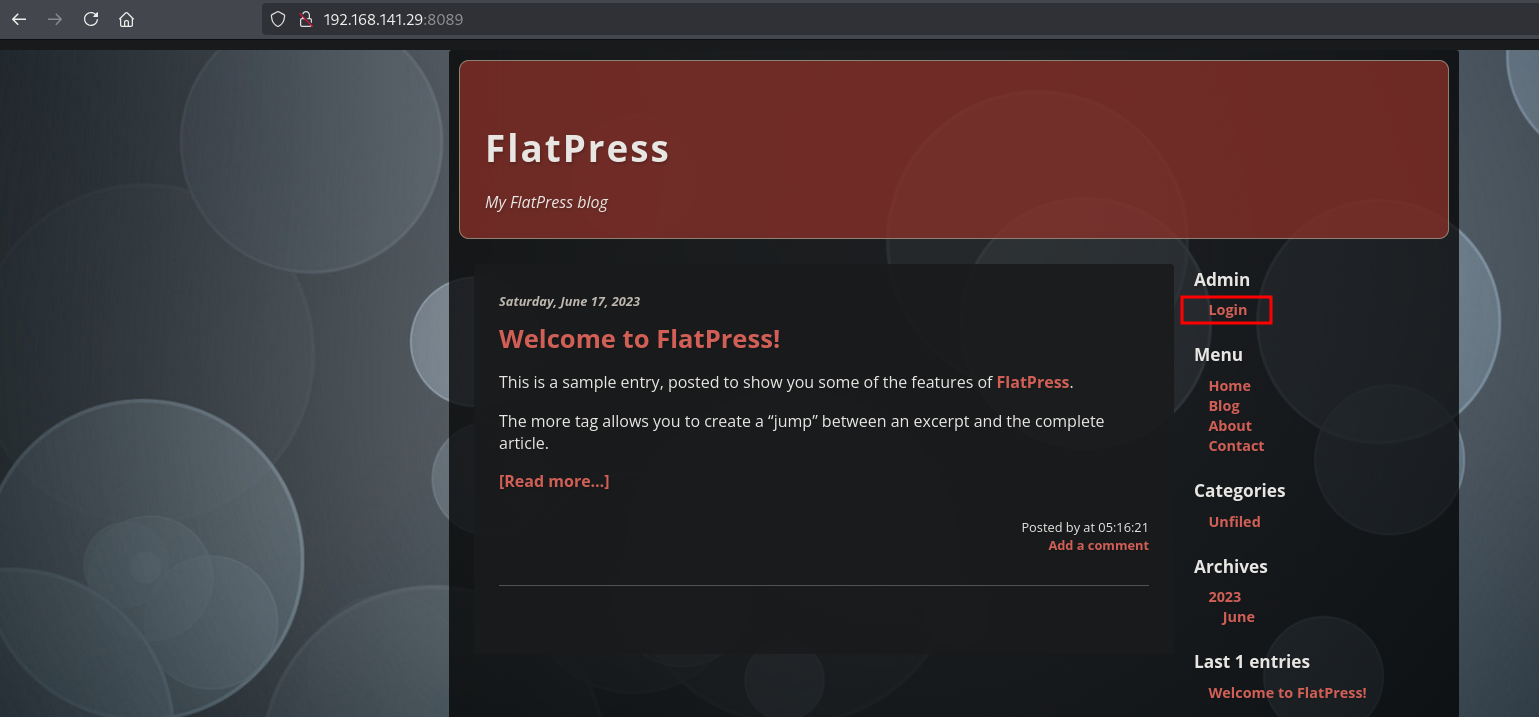Open Welcome to FlatPress in last entries
This screenshot has width=1539, height=717.
click(1286, 693)
